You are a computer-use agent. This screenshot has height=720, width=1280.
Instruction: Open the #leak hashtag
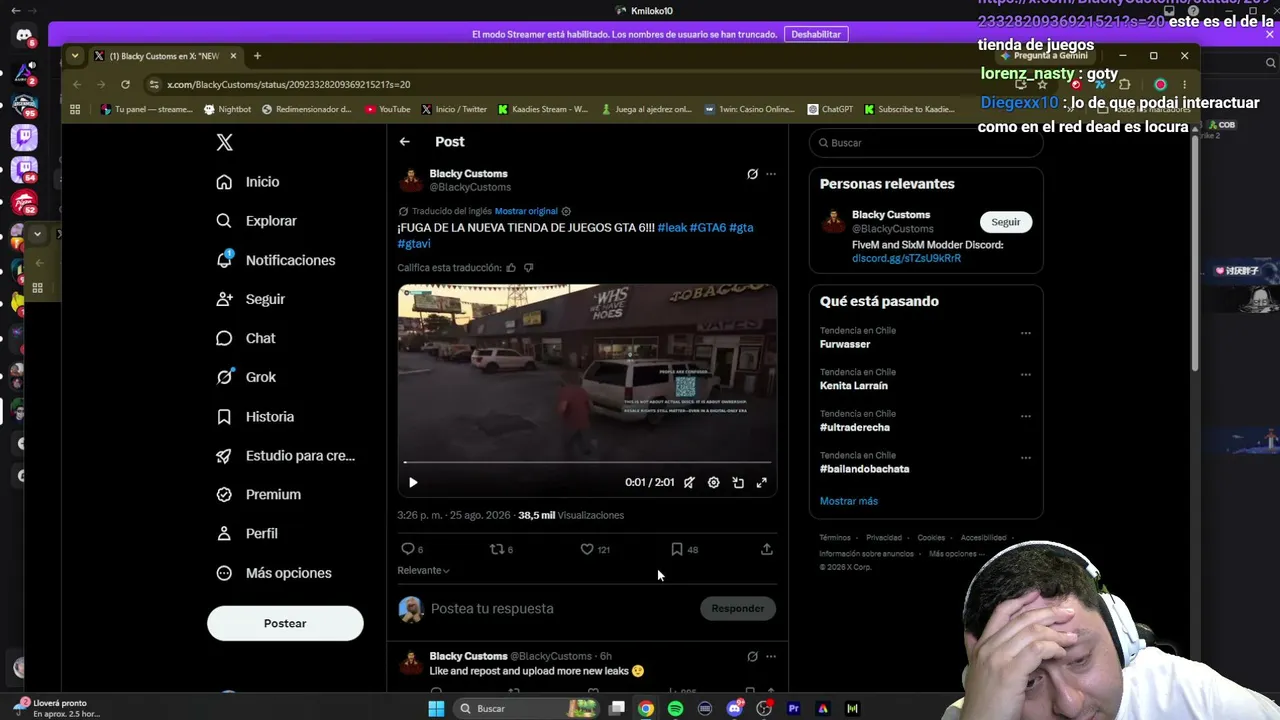coord(672,228)
